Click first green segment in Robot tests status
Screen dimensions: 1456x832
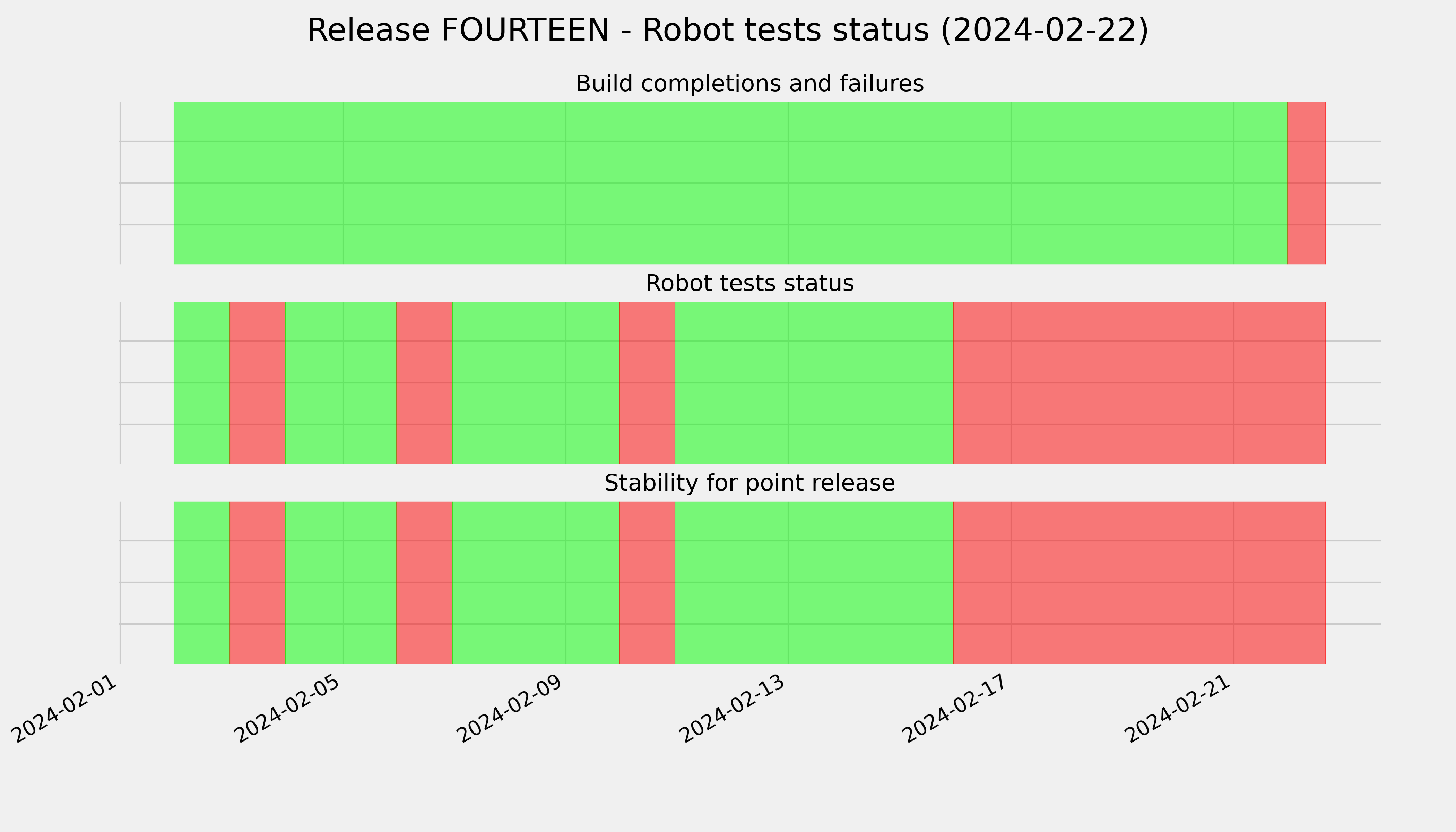tap(202, 383)
